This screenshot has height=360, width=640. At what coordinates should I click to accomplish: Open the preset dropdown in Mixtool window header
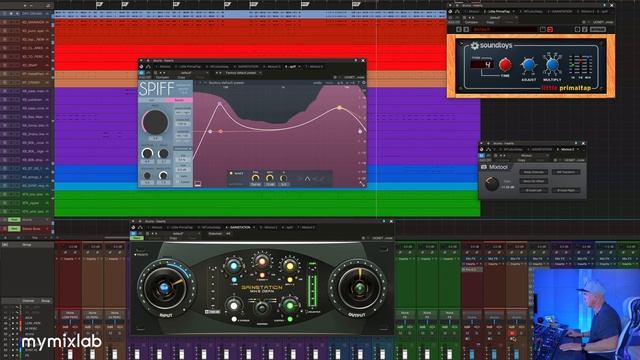click(x=529, y=156)
